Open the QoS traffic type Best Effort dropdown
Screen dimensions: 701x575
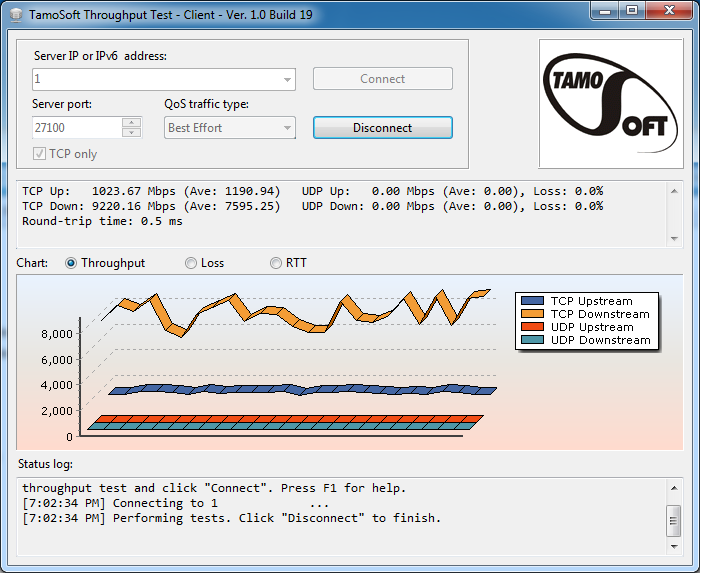coord(230,128)
